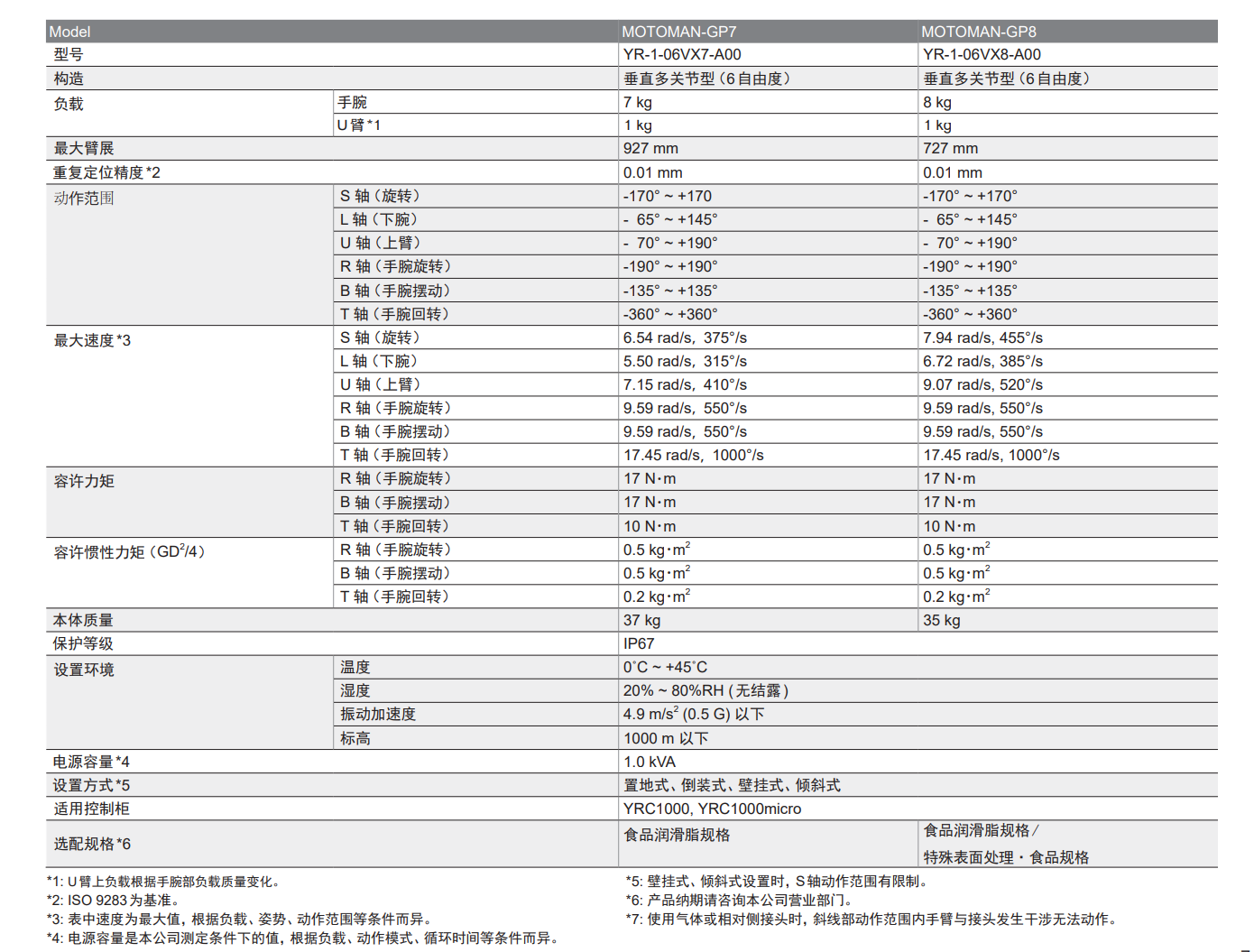Select the 重复定位精度*2 label
The height and width of the screenshot is (952, 1254).
pyautogui.click(x=106, y=172)
